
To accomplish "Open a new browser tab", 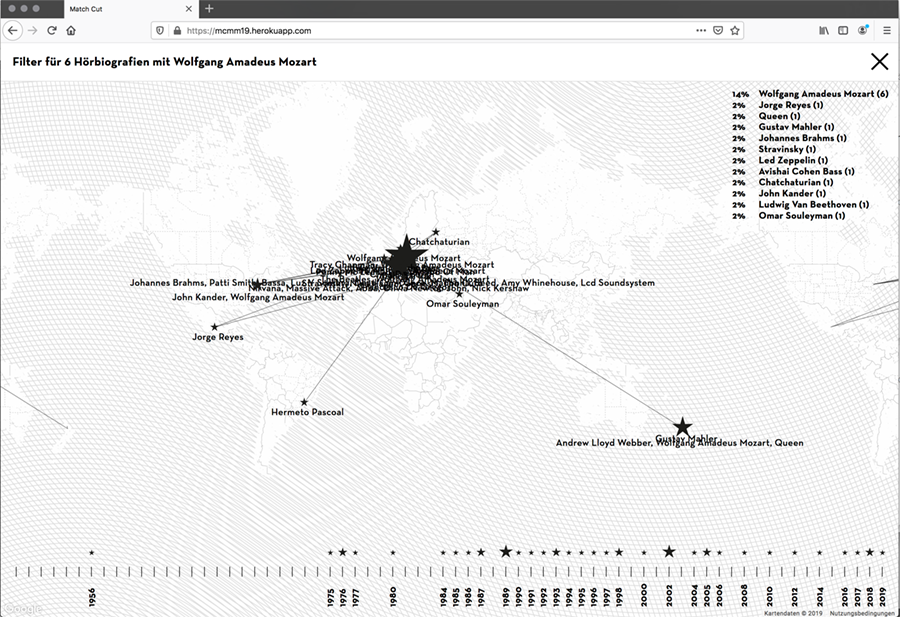I will pos(209,9).
